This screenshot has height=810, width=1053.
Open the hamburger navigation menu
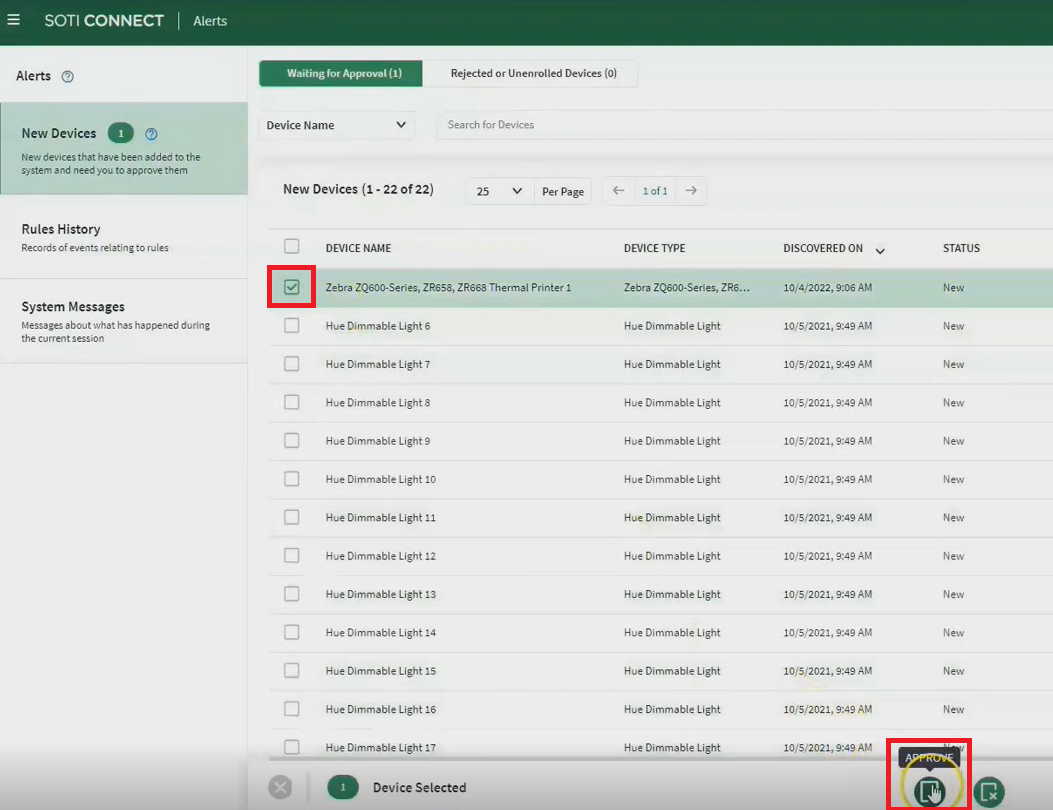[x=14, y=20]
